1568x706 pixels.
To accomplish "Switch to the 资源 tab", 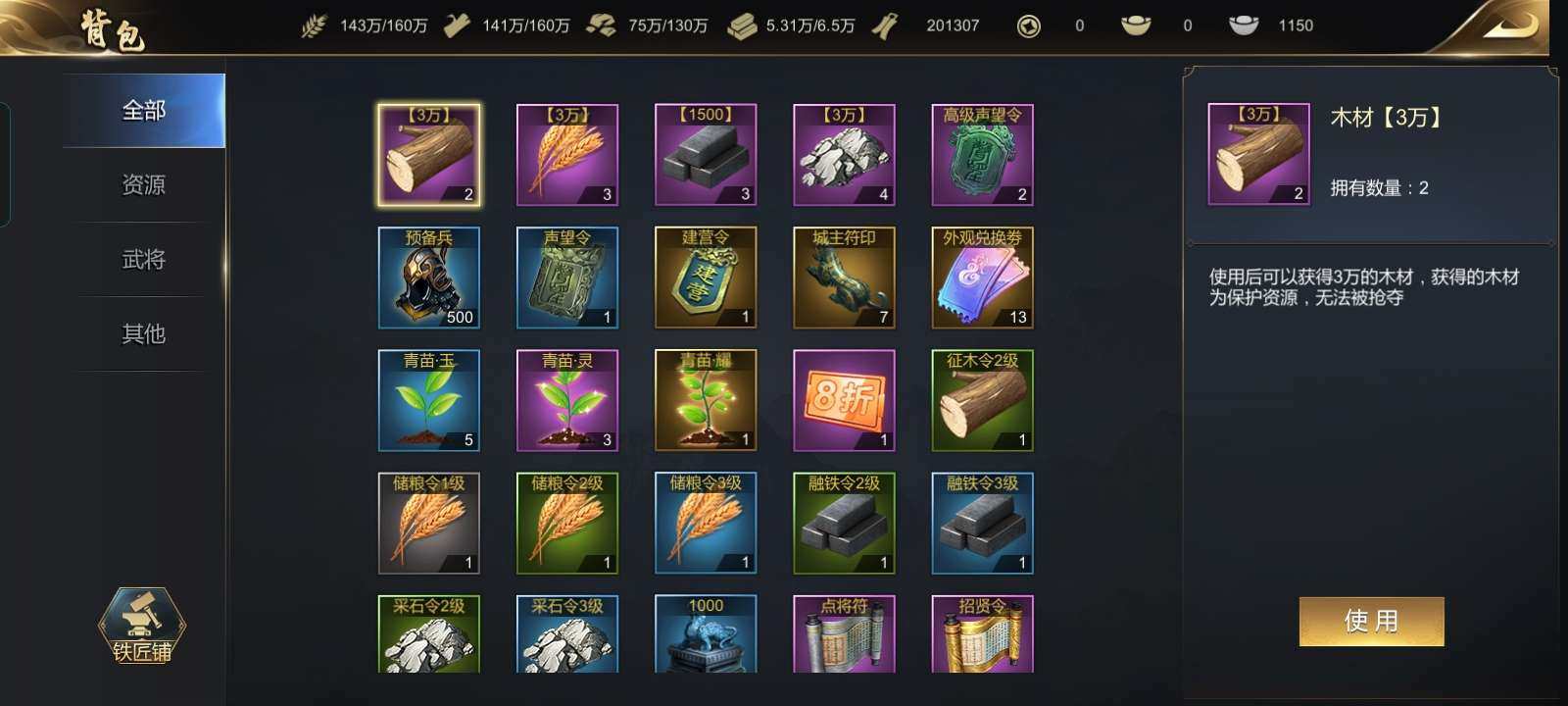I will [143, 184].
